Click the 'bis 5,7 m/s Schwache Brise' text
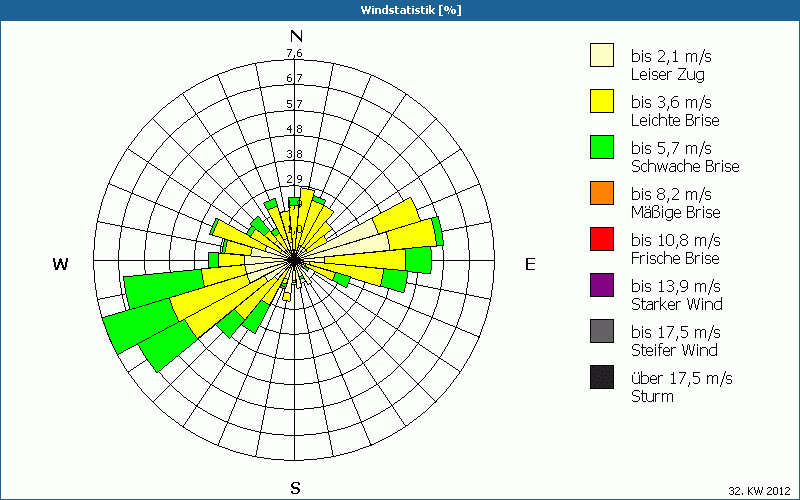 point(685,157)
